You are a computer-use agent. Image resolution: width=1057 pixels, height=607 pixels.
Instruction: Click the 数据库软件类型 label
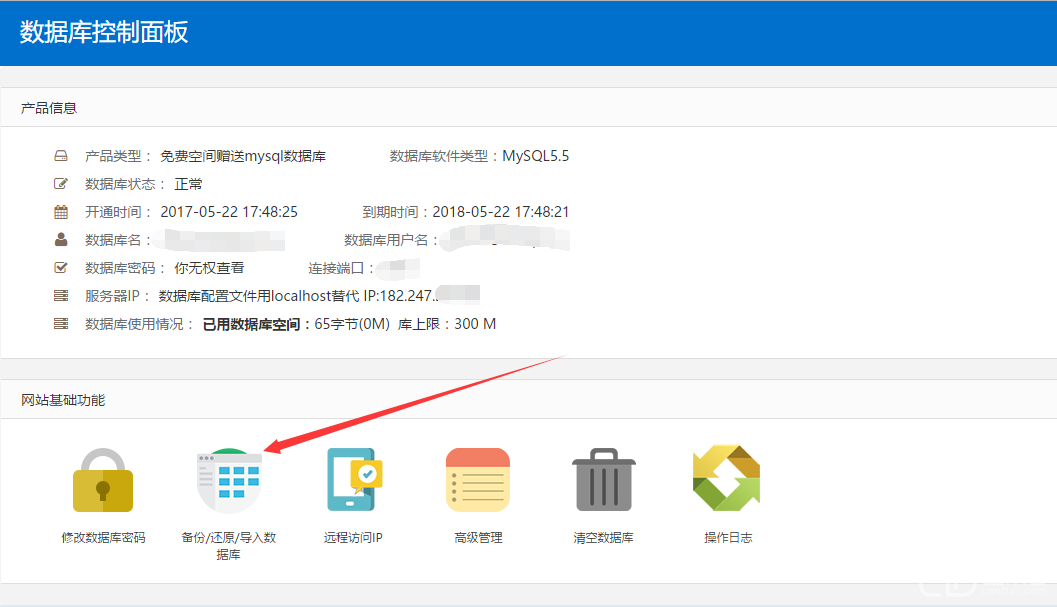click(x=439, y=156)
